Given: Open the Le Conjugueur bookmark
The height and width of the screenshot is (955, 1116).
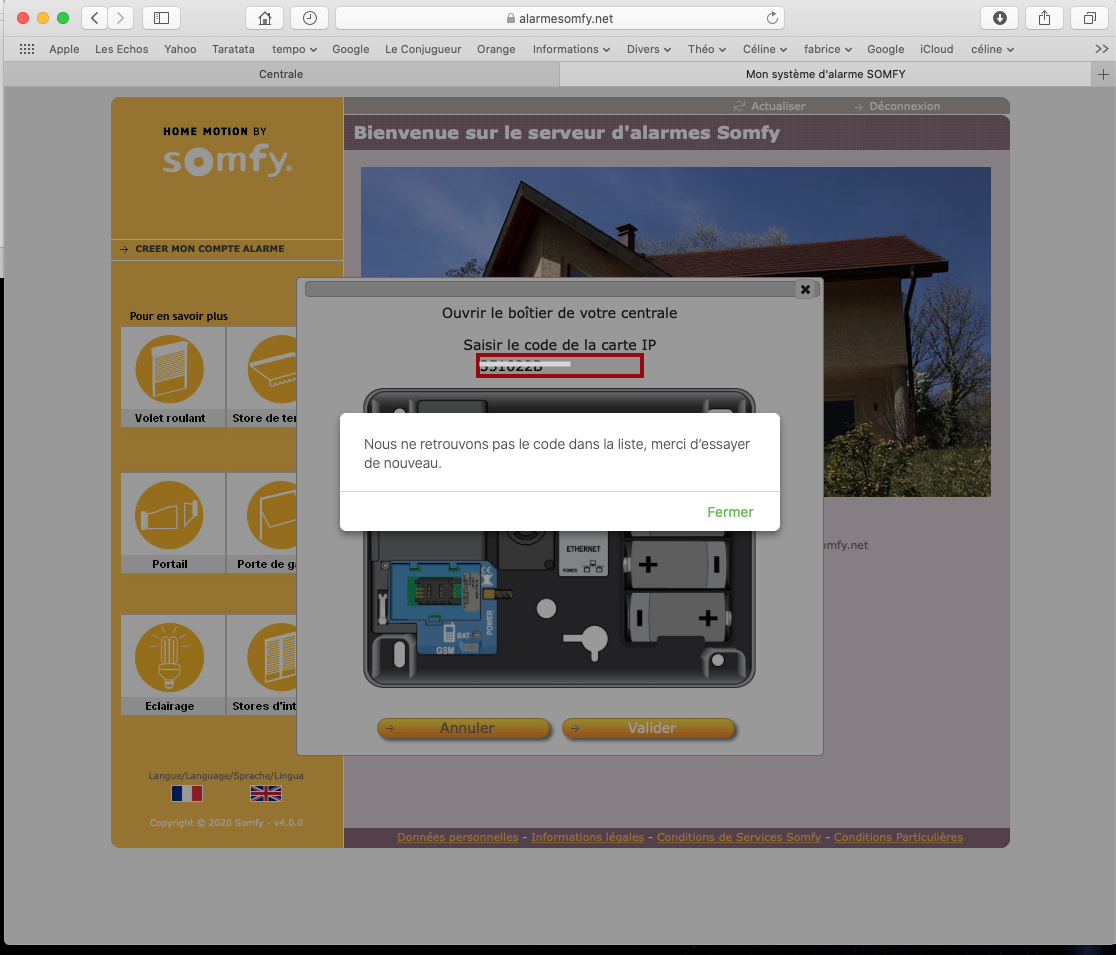Looking at the screenshot, I should (x=422, y=49).
